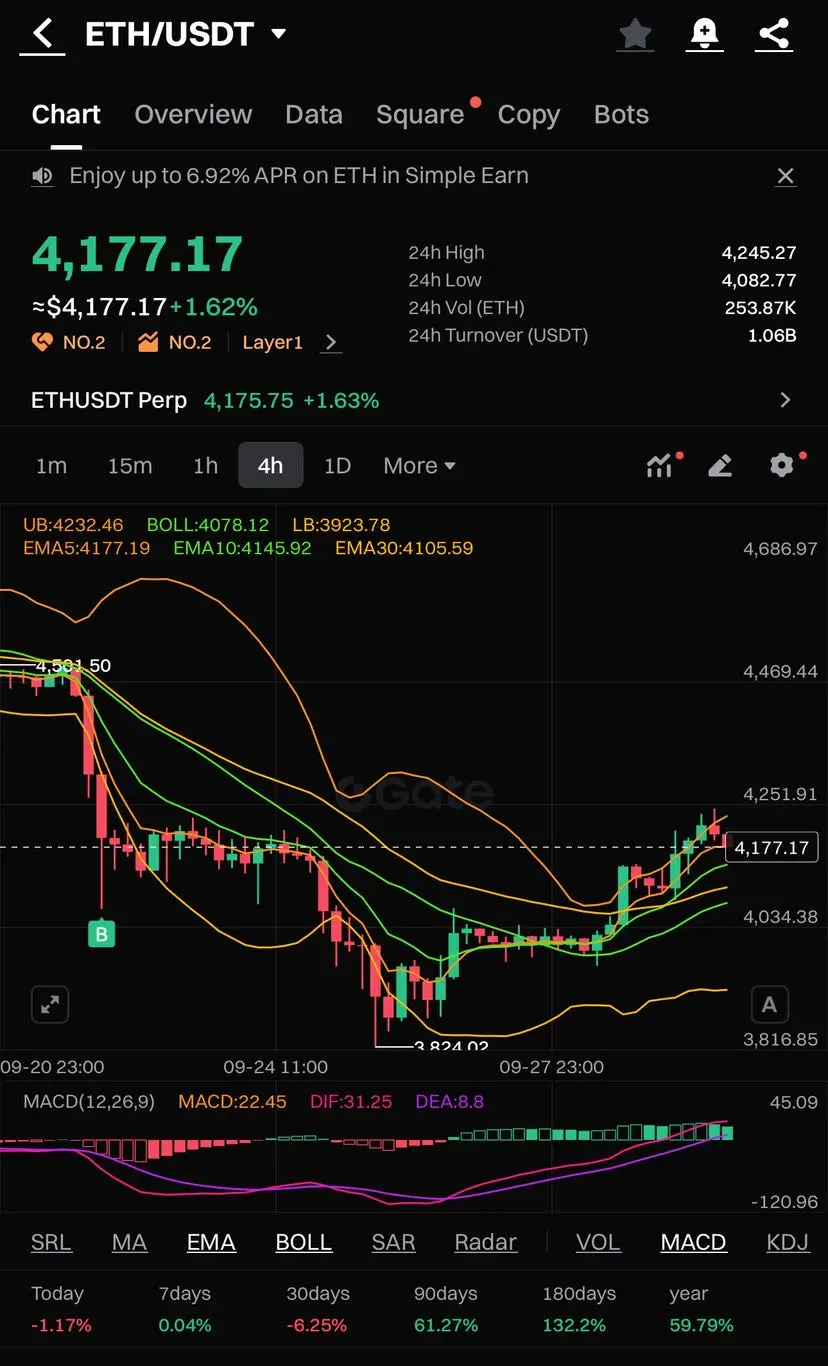Open the Layer1 category tag
This screenshot has height=1366, width=828.
(272, 342)
